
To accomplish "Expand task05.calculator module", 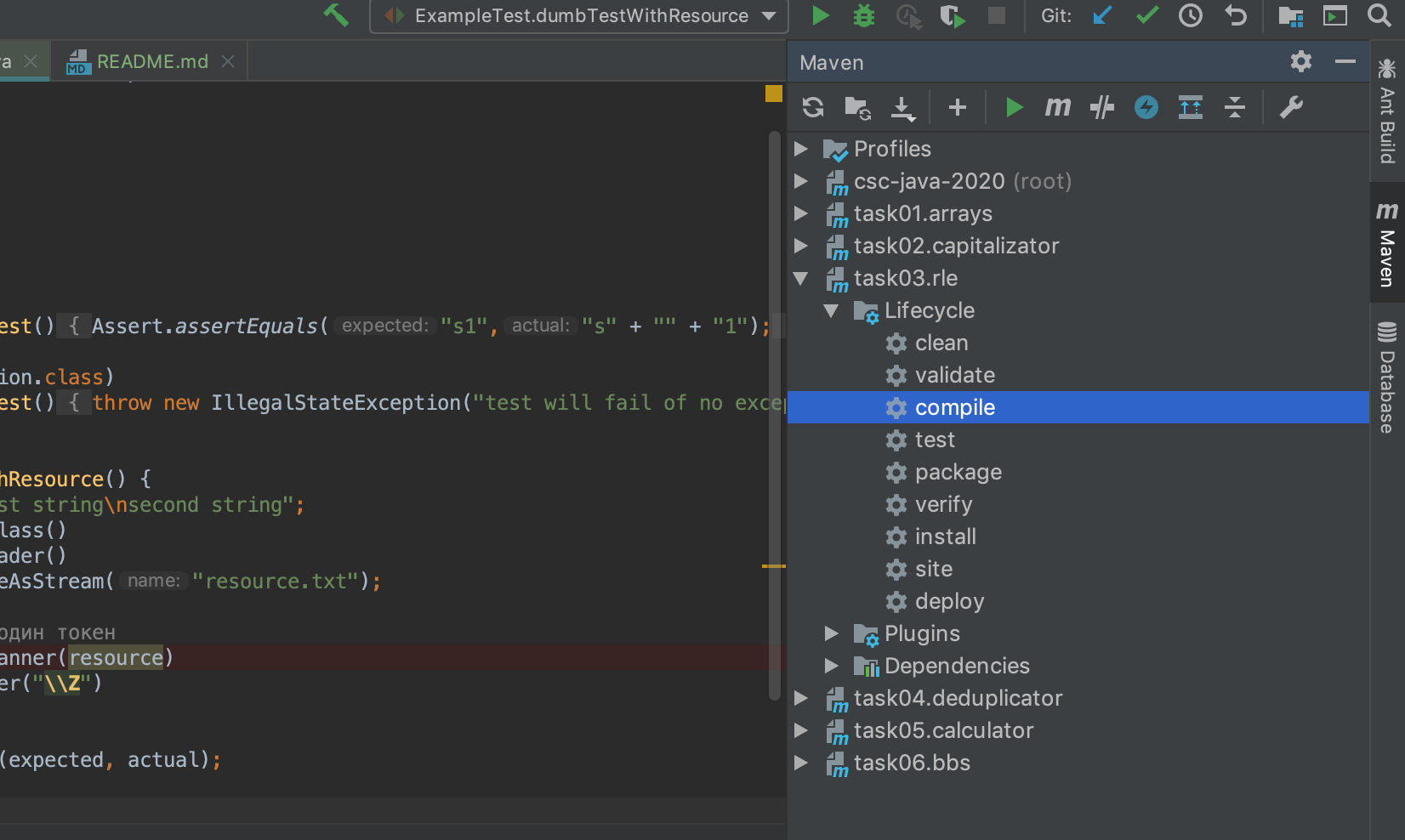I will 800,730.
